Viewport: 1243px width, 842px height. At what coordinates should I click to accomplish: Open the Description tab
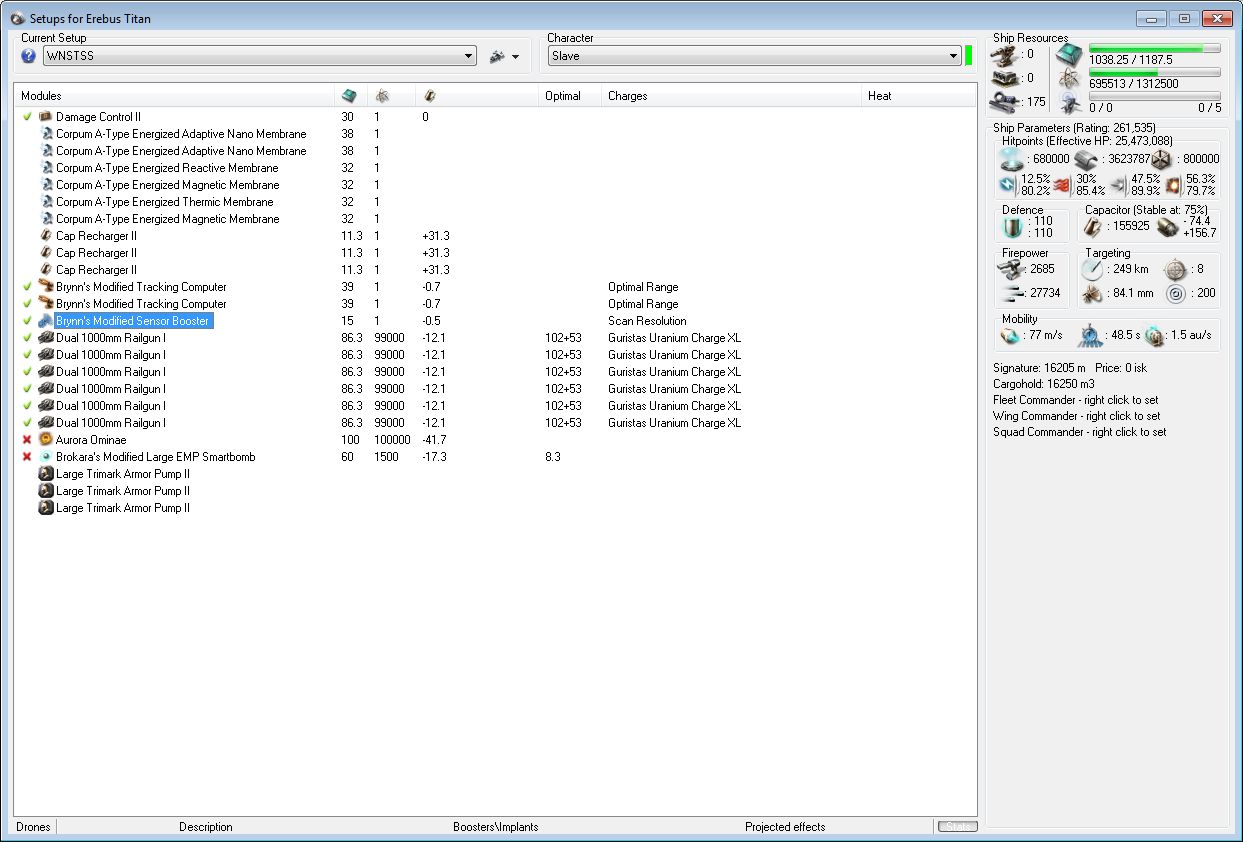coord(206,827)
